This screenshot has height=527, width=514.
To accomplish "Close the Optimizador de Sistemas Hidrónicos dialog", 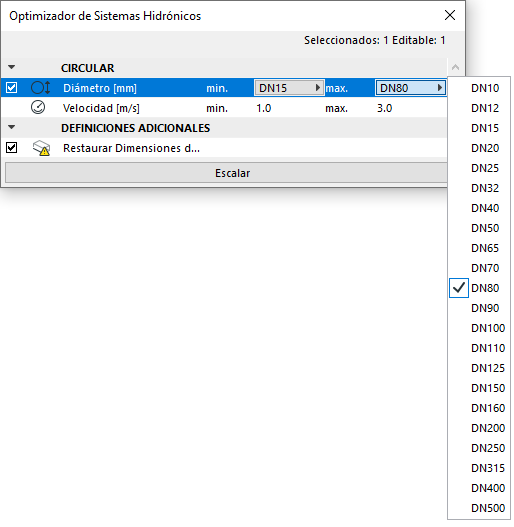I will point(450,15).
